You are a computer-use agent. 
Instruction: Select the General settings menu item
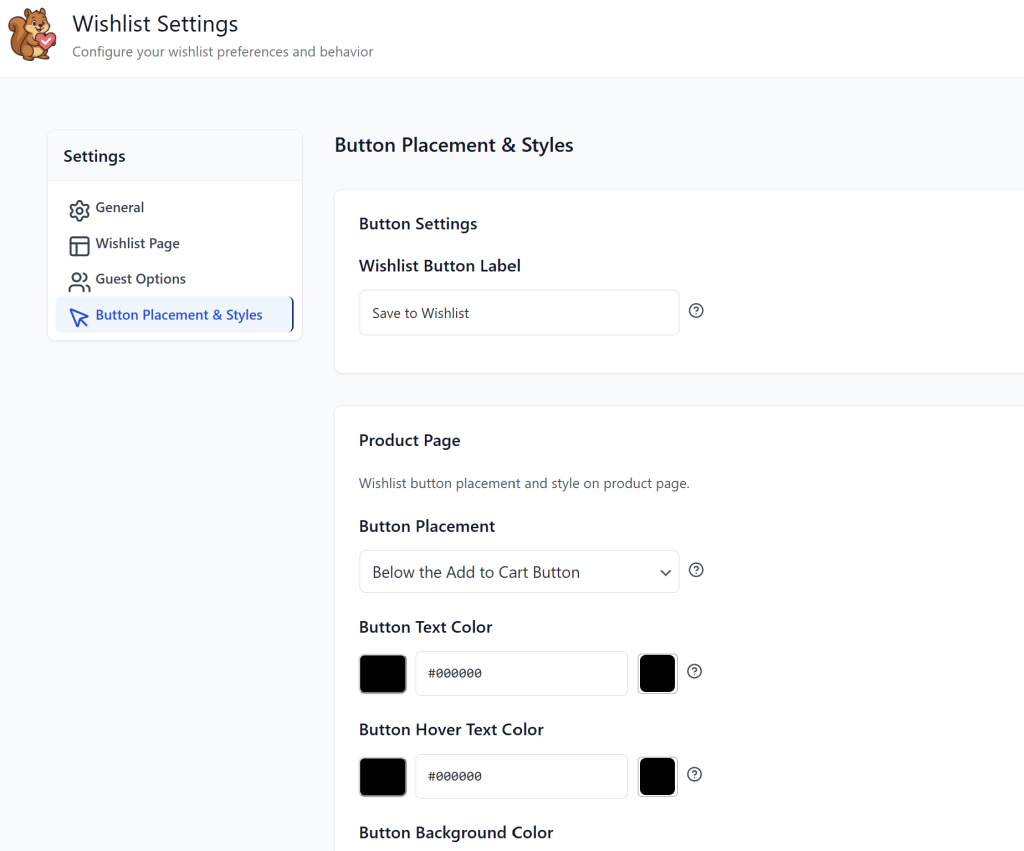point(118,208)
